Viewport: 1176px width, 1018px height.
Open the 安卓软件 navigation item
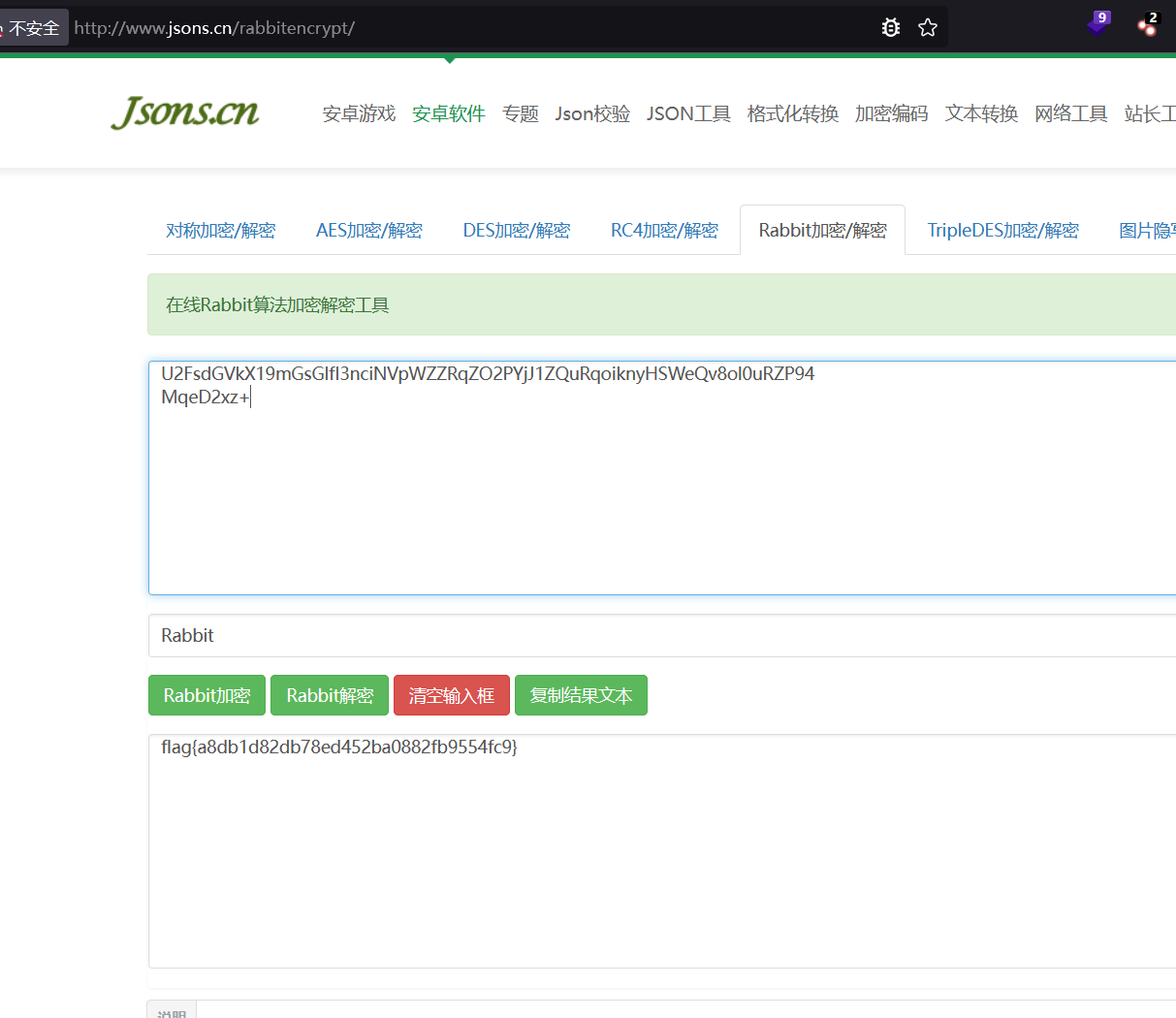(448, 114)
